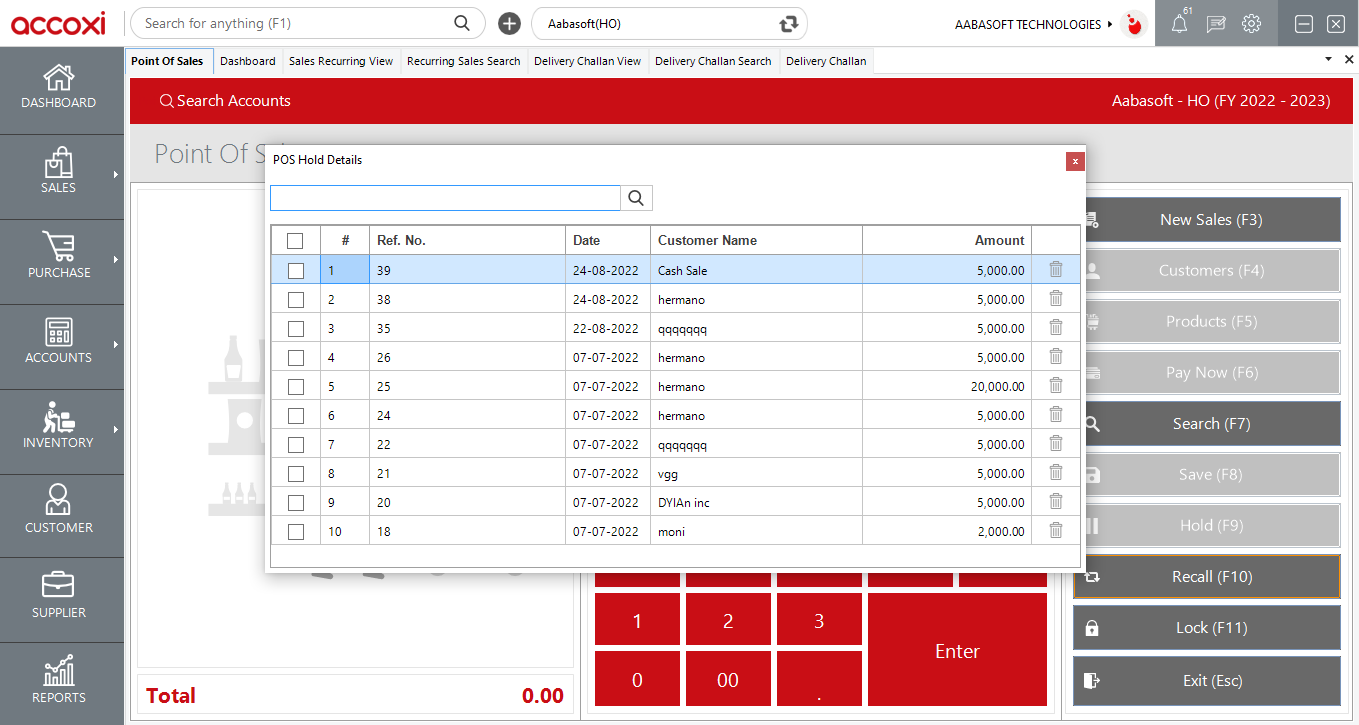The image size is (1359, 725).
Task: Click the plus quick-create icon
Action: point(509,23)
